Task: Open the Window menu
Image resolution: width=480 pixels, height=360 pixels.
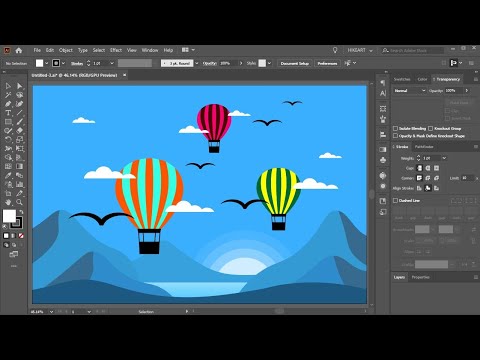Action: [150, 50]
